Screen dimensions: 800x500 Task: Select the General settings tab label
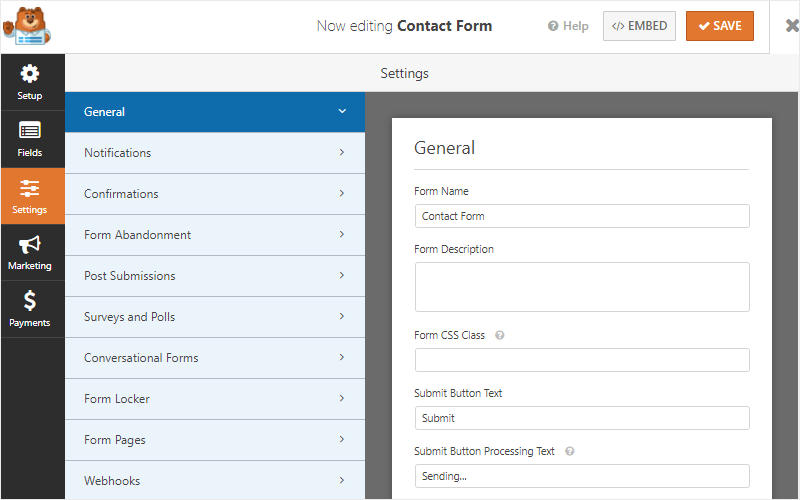(x=104, y=112)
